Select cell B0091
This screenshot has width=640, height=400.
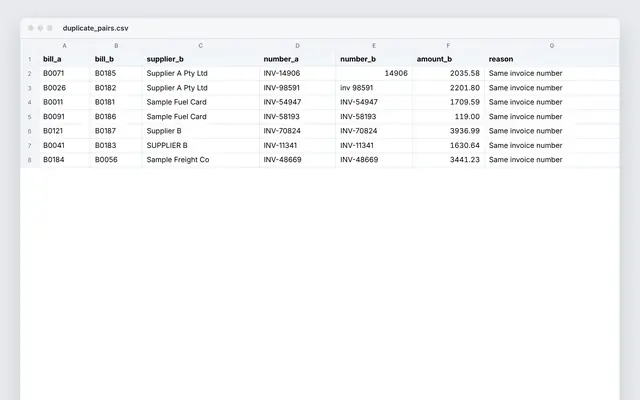65,117
